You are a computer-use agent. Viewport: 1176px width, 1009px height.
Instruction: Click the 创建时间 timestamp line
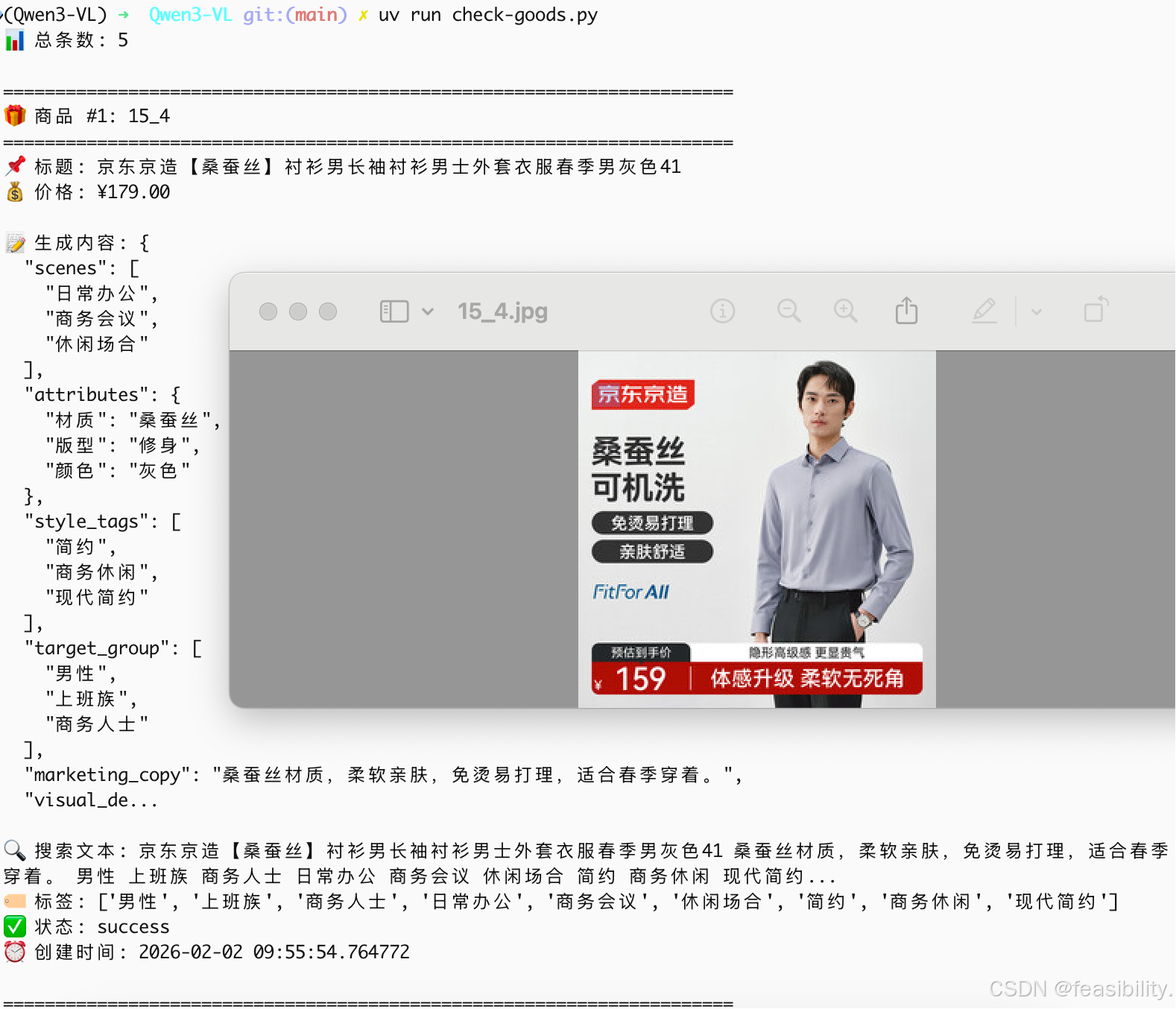pos(207,952)
